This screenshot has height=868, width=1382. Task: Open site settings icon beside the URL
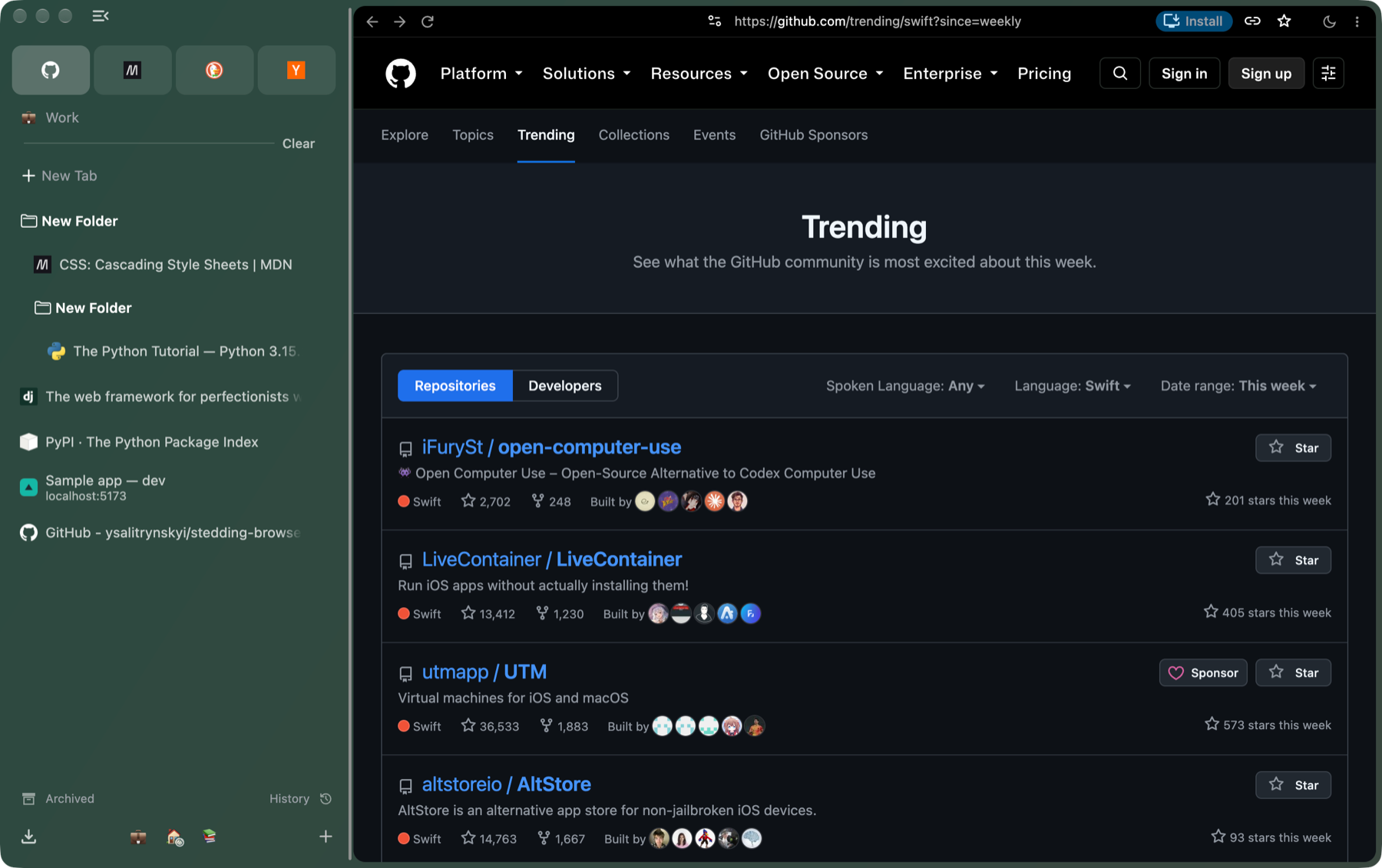(715, 21)
